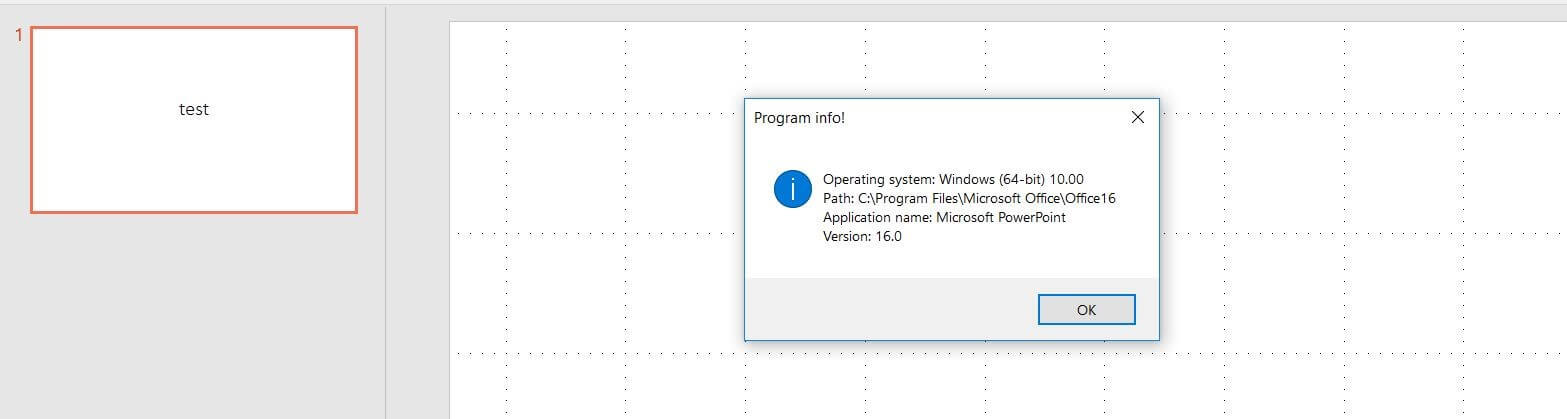Click the slide number 1 label

tap(18, 35)
